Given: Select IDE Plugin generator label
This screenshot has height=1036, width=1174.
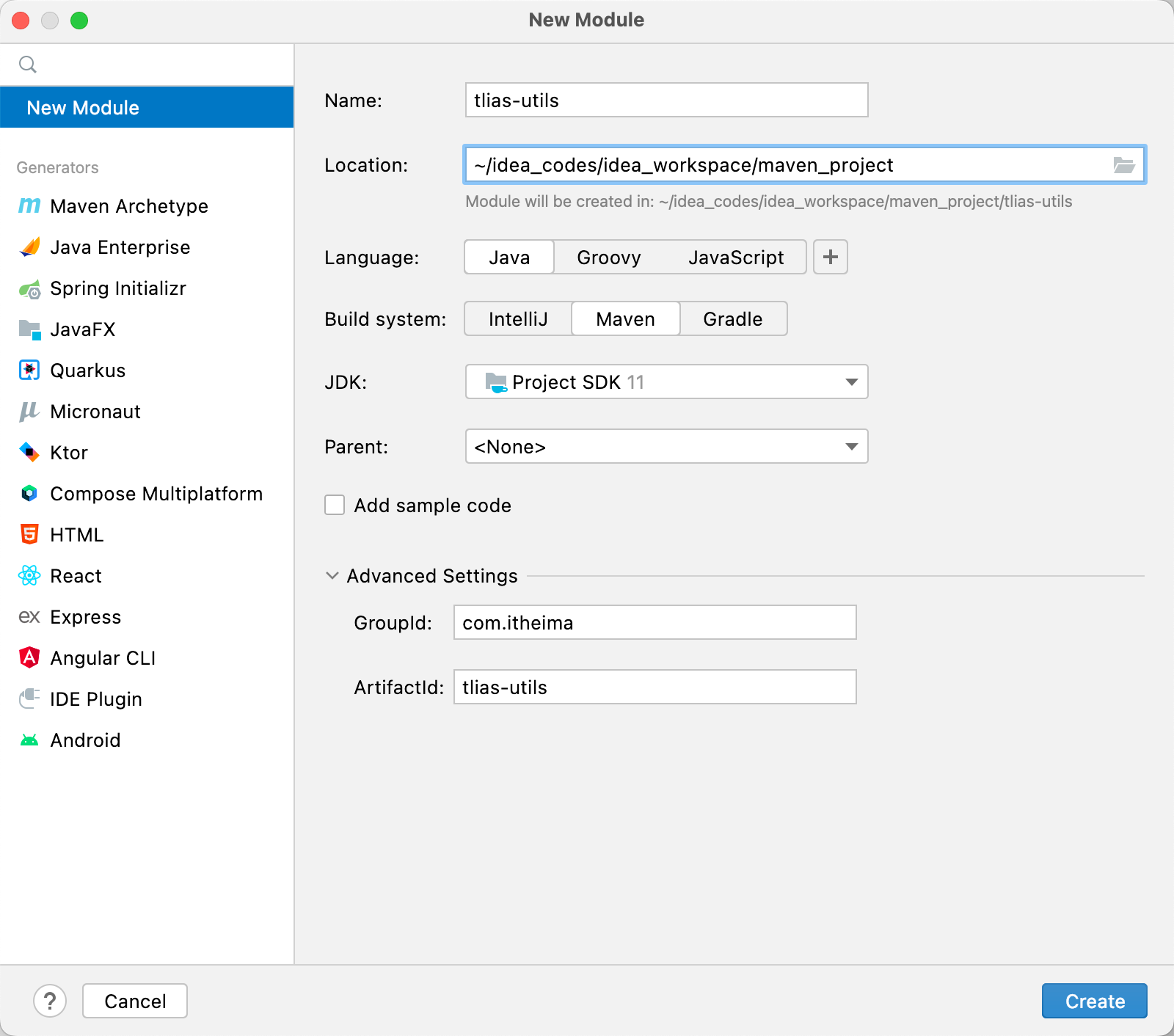Looking at the screenshot, I should pyautogui.click(x=96, y=699).
